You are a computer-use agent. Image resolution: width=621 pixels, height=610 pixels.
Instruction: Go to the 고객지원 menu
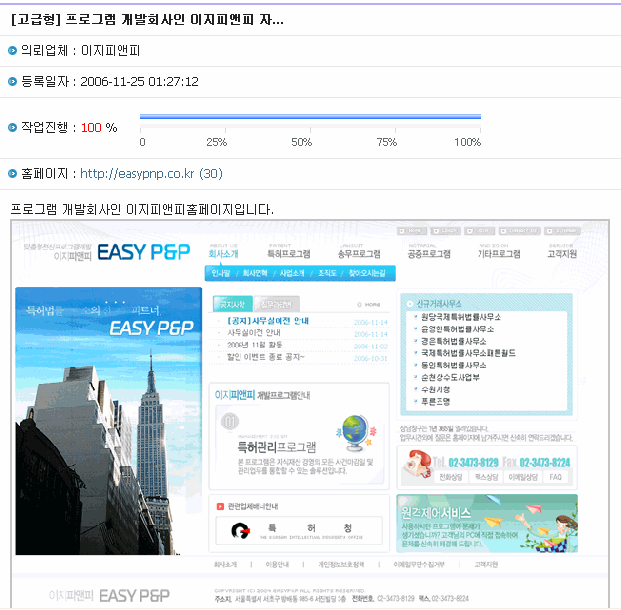562,254
